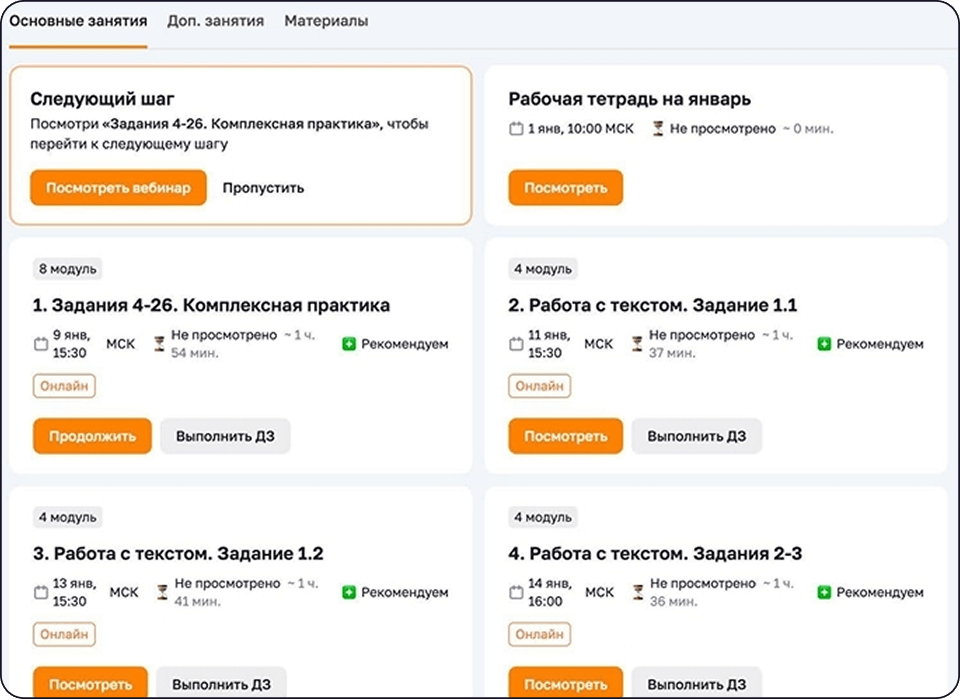Click the 8 модуль badge
The width and height of the screenshot is (960, 699).
click(67, 269)
